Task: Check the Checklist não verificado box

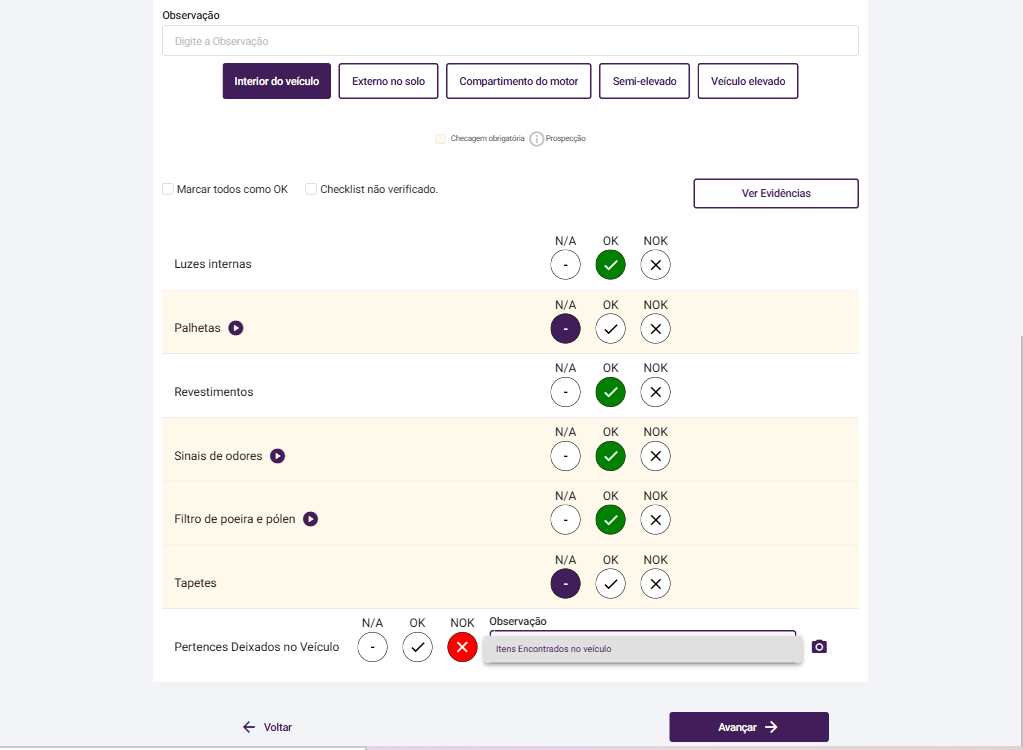Action: tap(311, 189)
